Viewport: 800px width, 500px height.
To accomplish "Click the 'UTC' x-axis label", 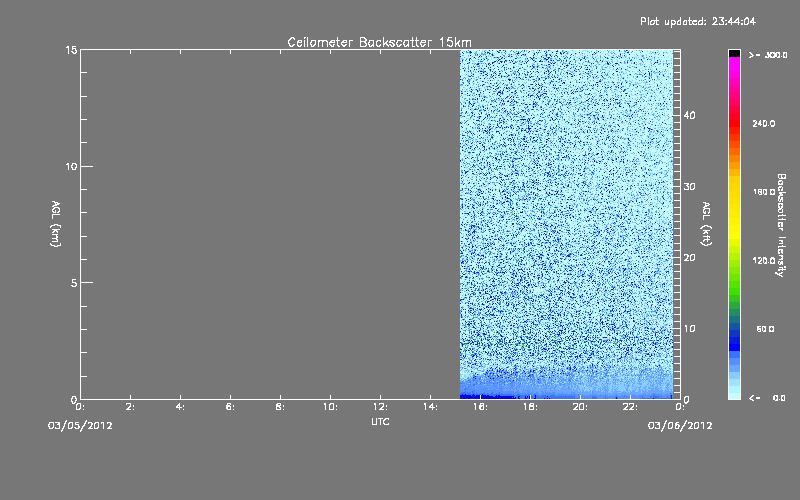I will click(x=380, y=421).
